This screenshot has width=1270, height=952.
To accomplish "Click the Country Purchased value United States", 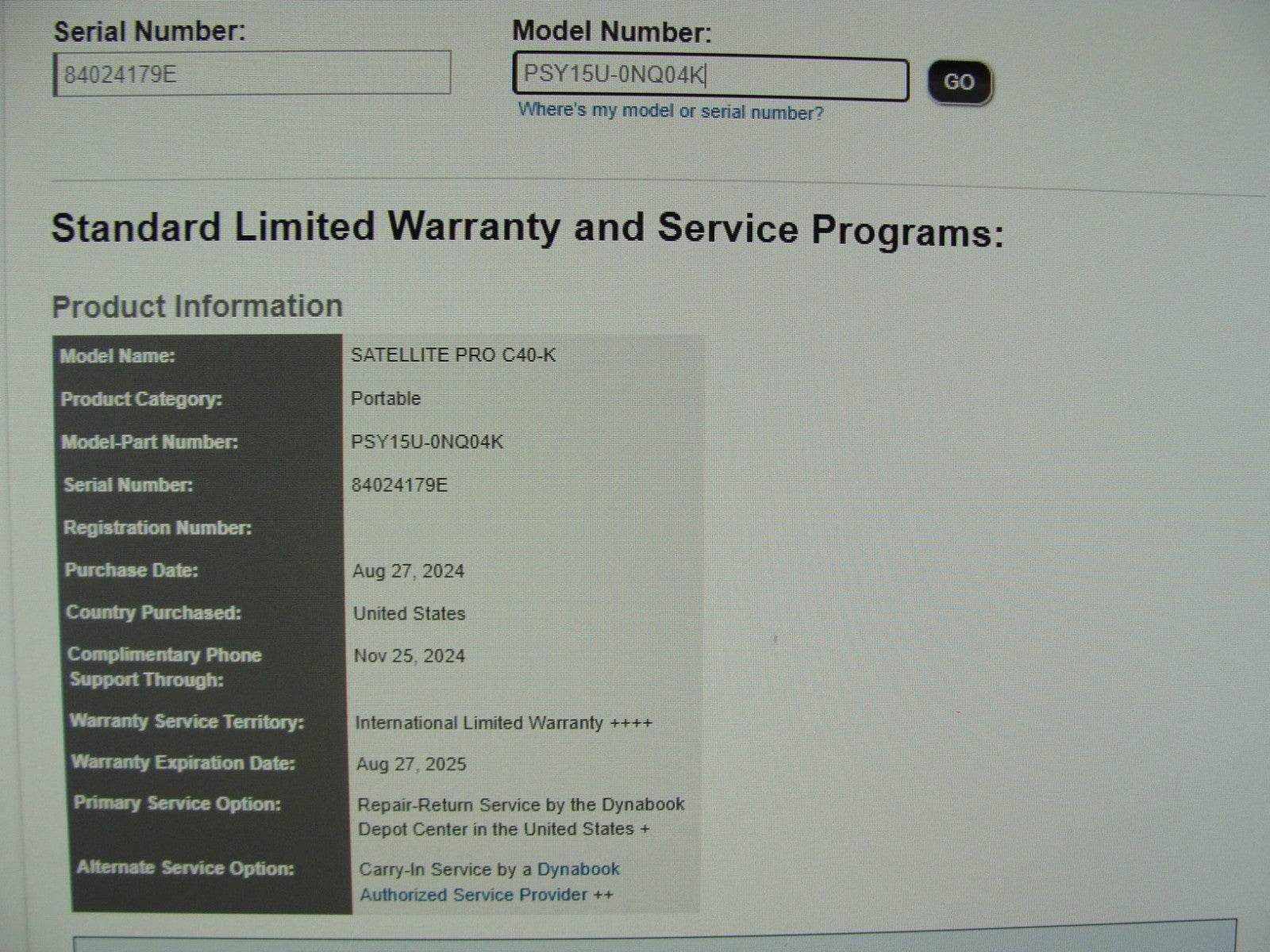I will (x=407, y=613).
